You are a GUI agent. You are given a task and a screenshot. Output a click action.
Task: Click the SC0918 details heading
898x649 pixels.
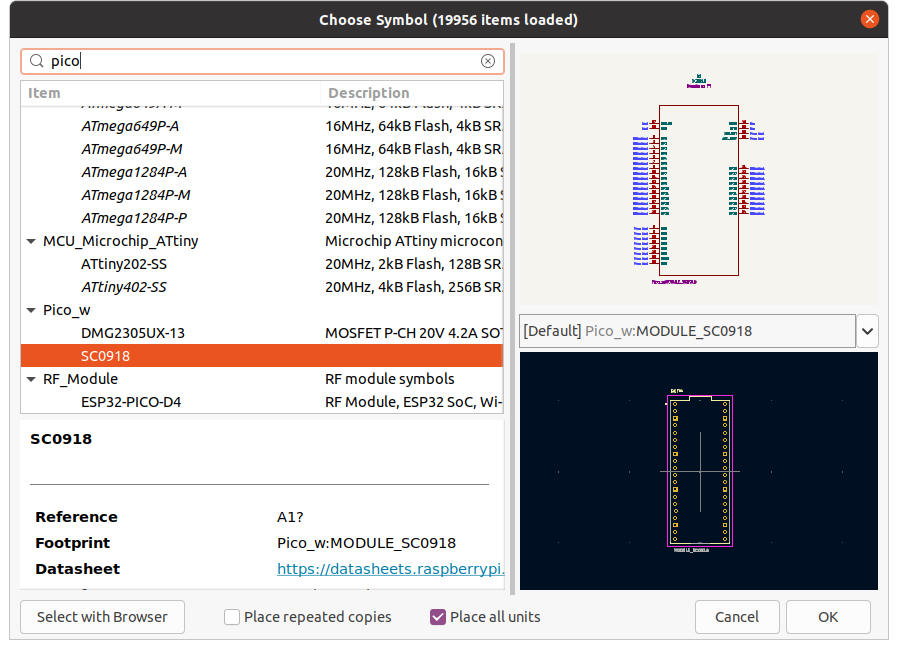click(x=61, y=439)
